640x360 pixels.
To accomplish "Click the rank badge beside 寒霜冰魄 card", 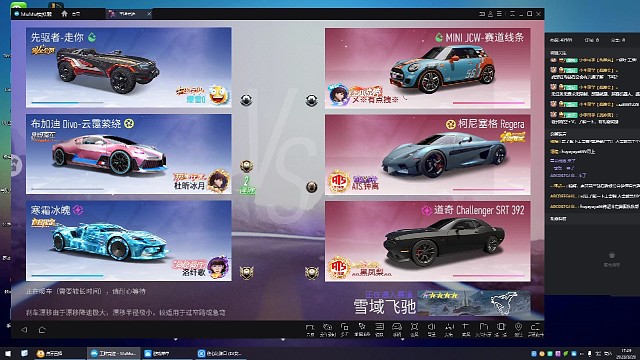I will click(247, 272).
